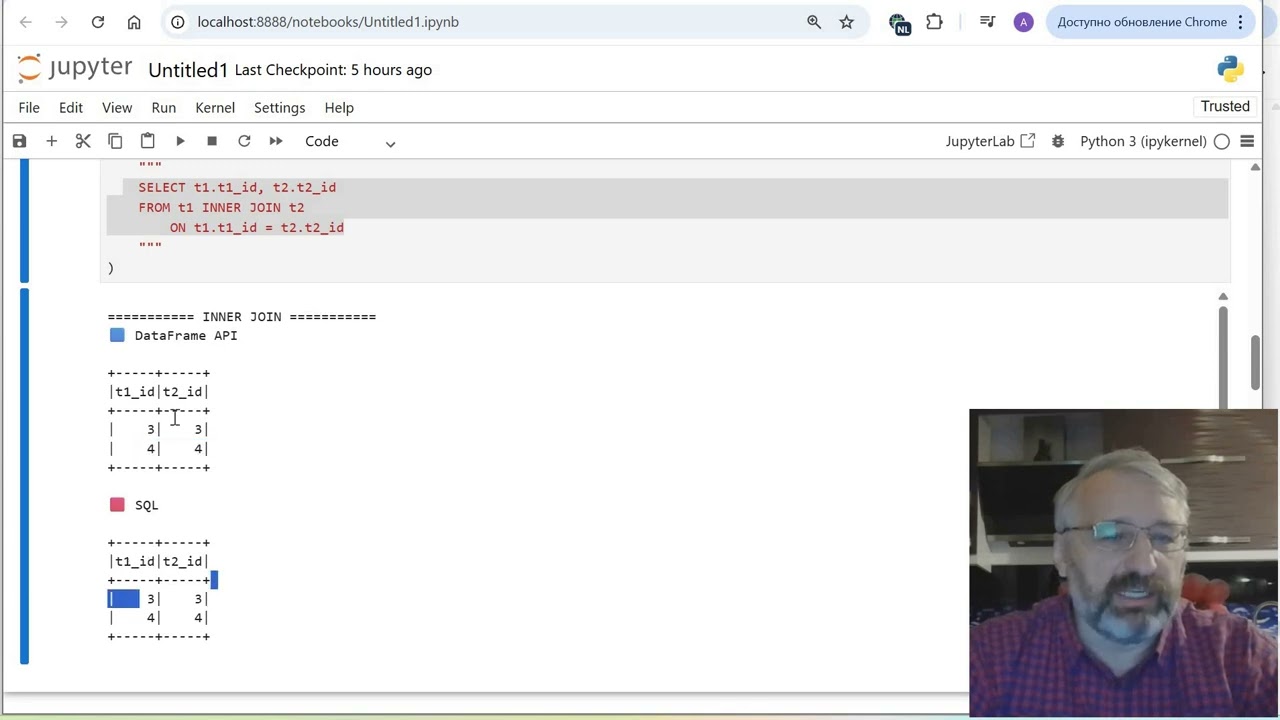Click the SELECT t1.t1_id, t2.t2_id line
The height and width of the screenshot is (720, 1280).
pos(237,187)
